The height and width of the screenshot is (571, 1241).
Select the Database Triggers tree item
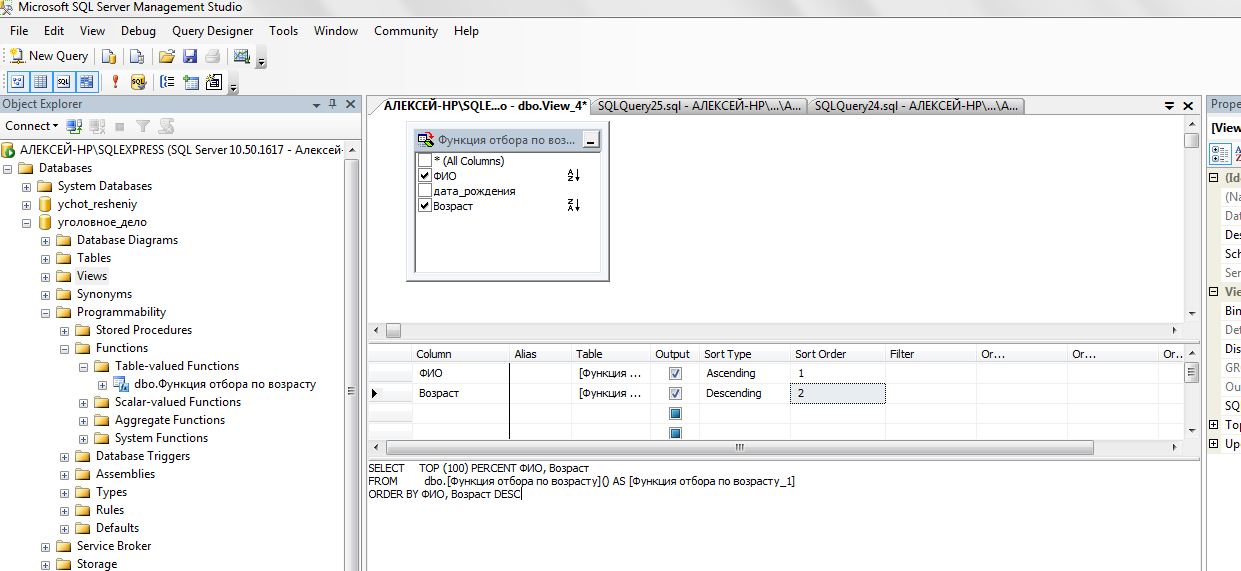(x=143, y=456)
